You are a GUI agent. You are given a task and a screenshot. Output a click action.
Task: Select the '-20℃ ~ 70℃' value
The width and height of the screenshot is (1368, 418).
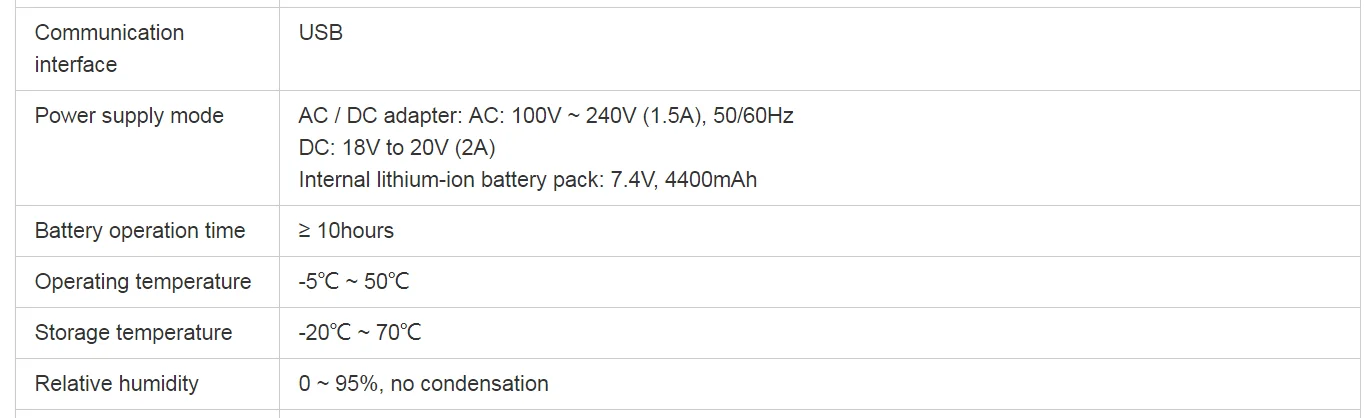(360, 333)
